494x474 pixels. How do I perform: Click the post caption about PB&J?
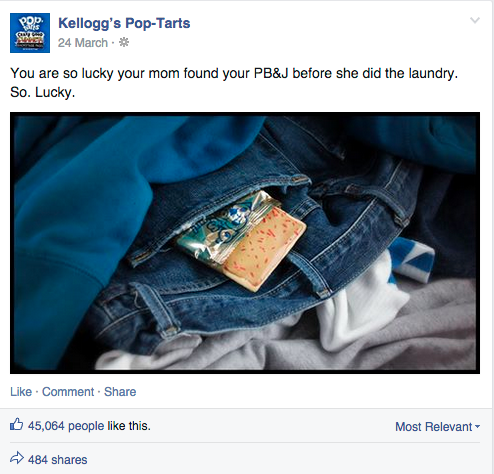pos(234,82)
